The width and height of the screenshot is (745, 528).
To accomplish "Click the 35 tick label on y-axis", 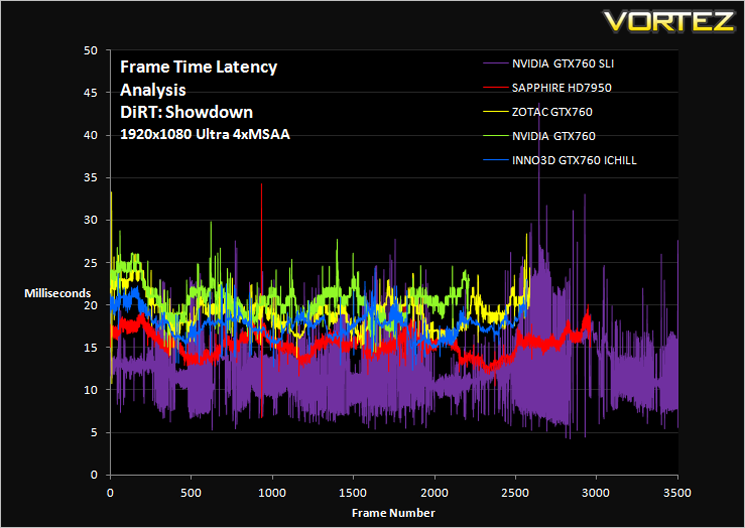I will point(90,178).
